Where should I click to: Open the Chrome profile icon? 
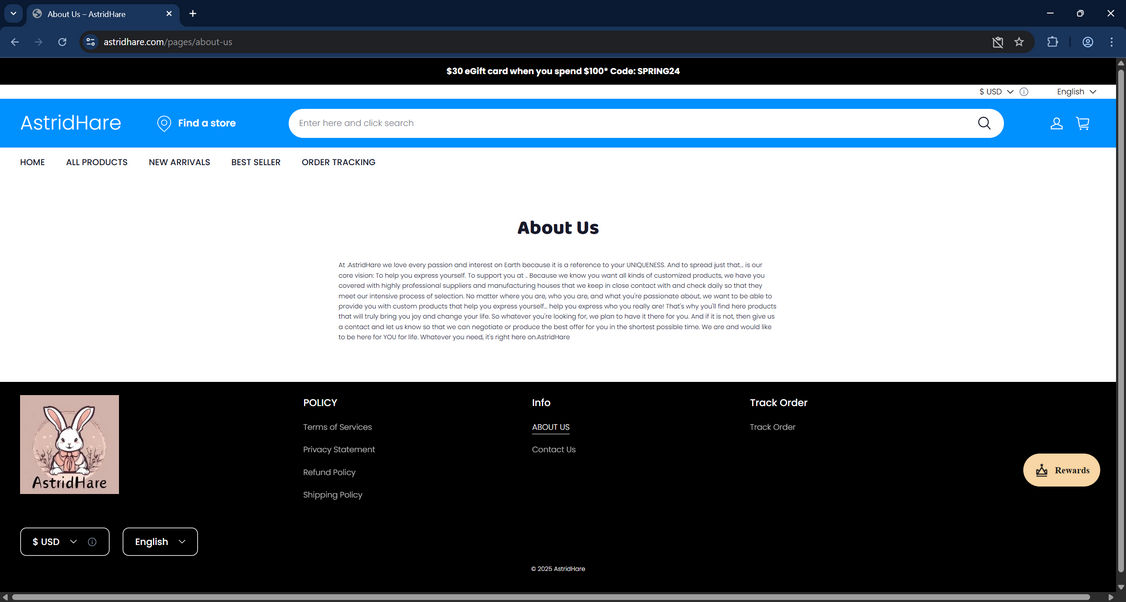(x=1088, y=42)
